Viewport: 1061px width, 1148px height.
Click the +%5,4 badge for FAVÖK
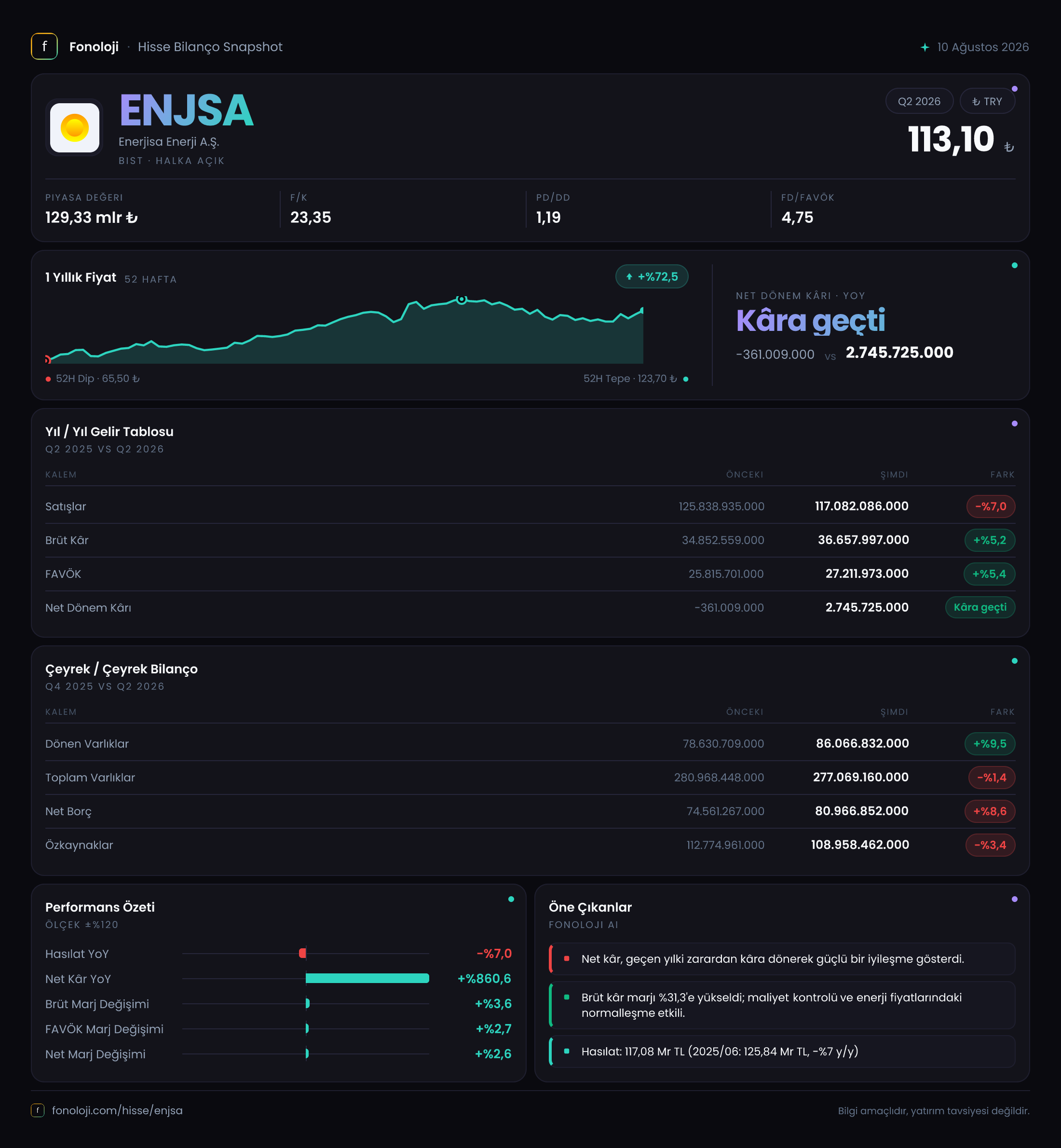pyautogui.click(x=989, y=574)
